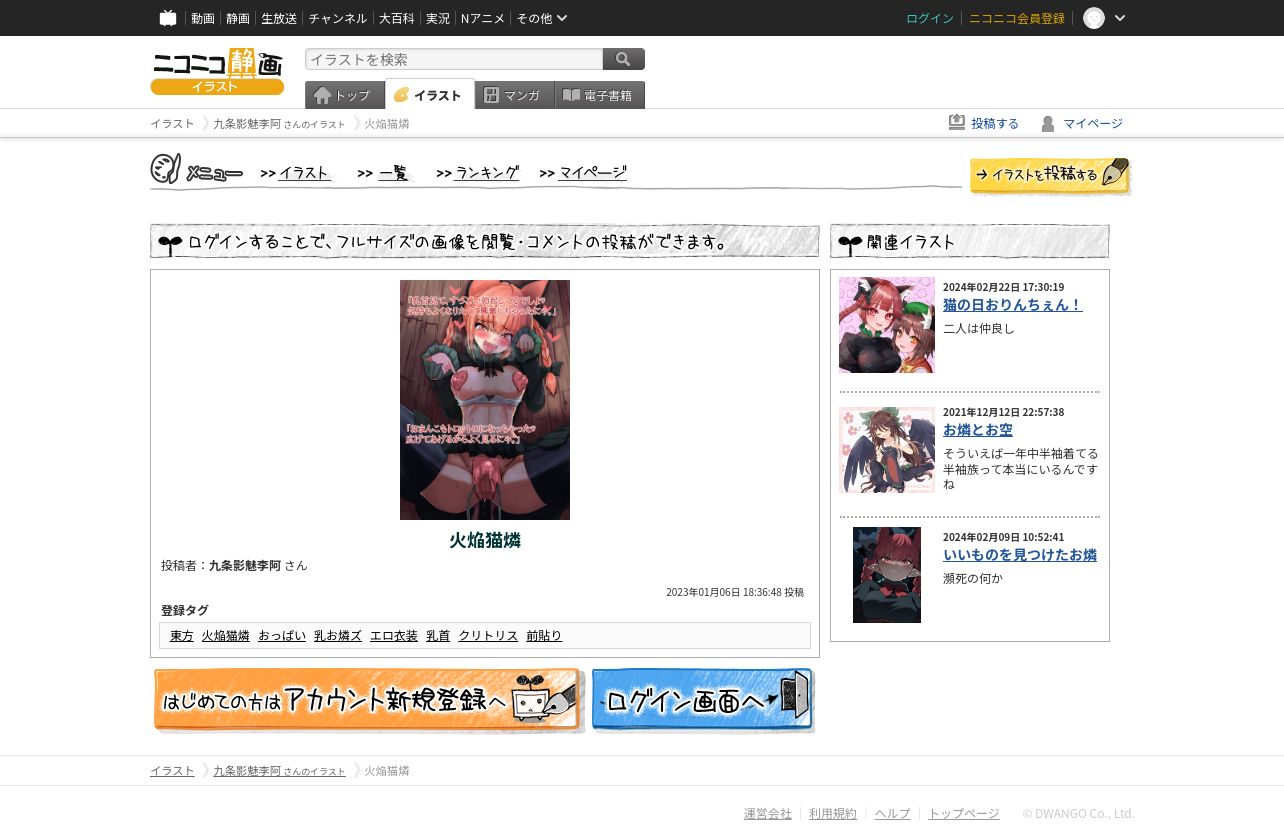The image size is (1284, 840).
Task: Click the 投稿する upload icon
Action: point(957,123)
